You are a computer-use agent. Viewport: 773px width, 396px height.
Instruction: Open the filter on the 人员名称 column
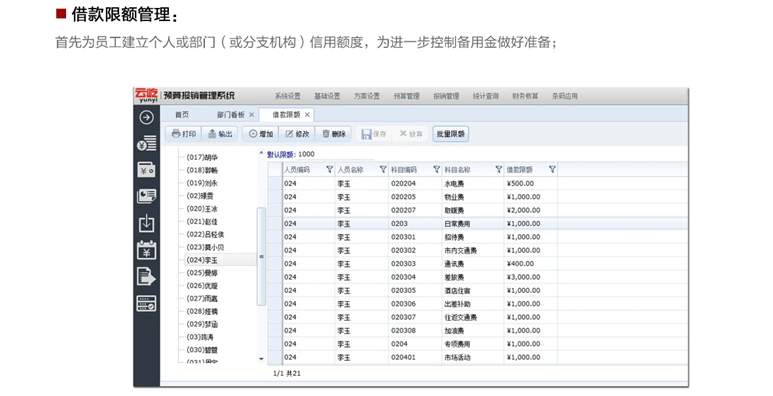tap(383, 170)
